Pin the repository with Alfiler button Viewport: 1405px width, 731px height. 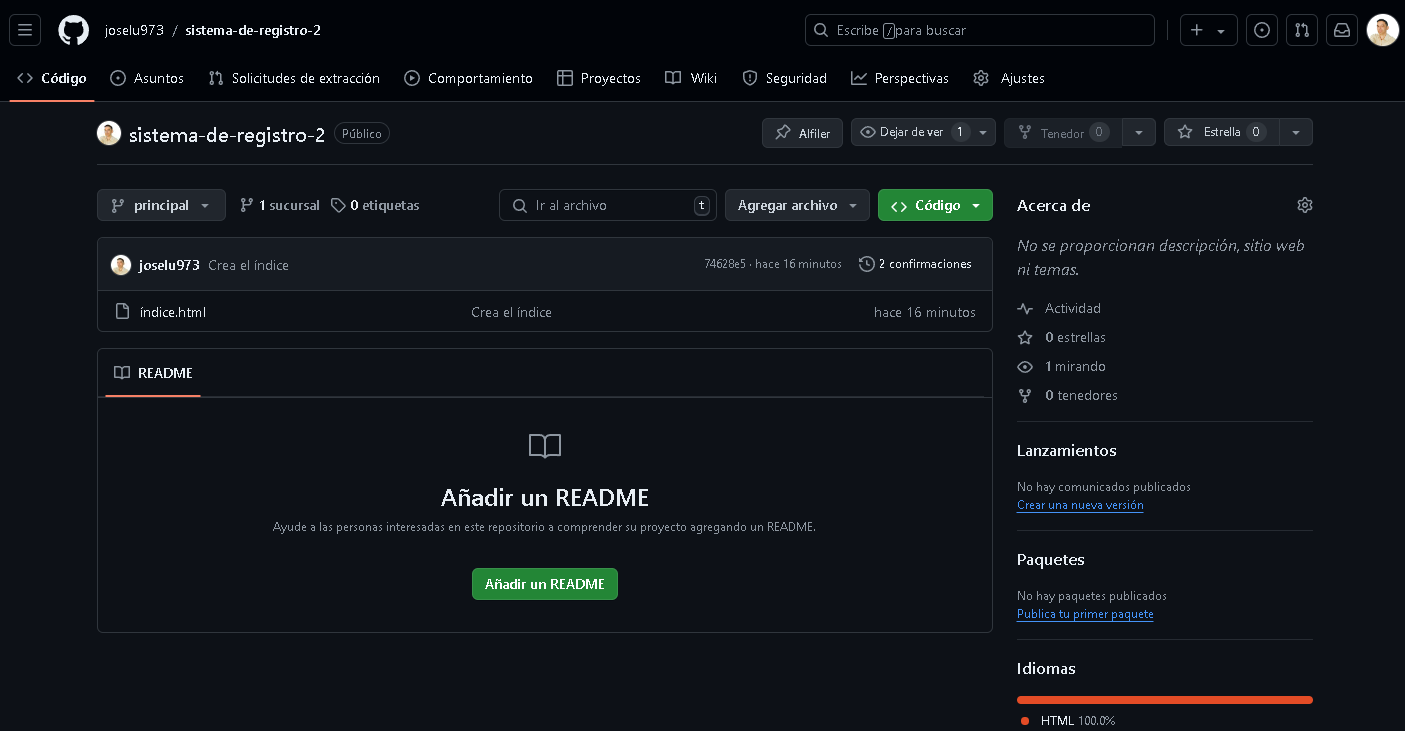(x=802, y=133)
